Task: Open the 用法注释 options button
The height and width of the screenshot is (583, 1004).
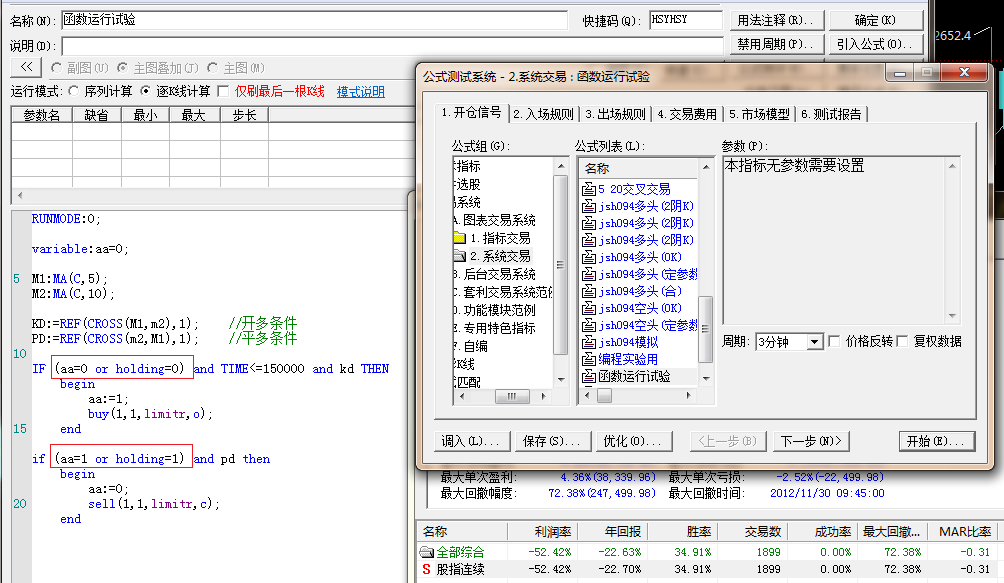Action: (776, 20)
